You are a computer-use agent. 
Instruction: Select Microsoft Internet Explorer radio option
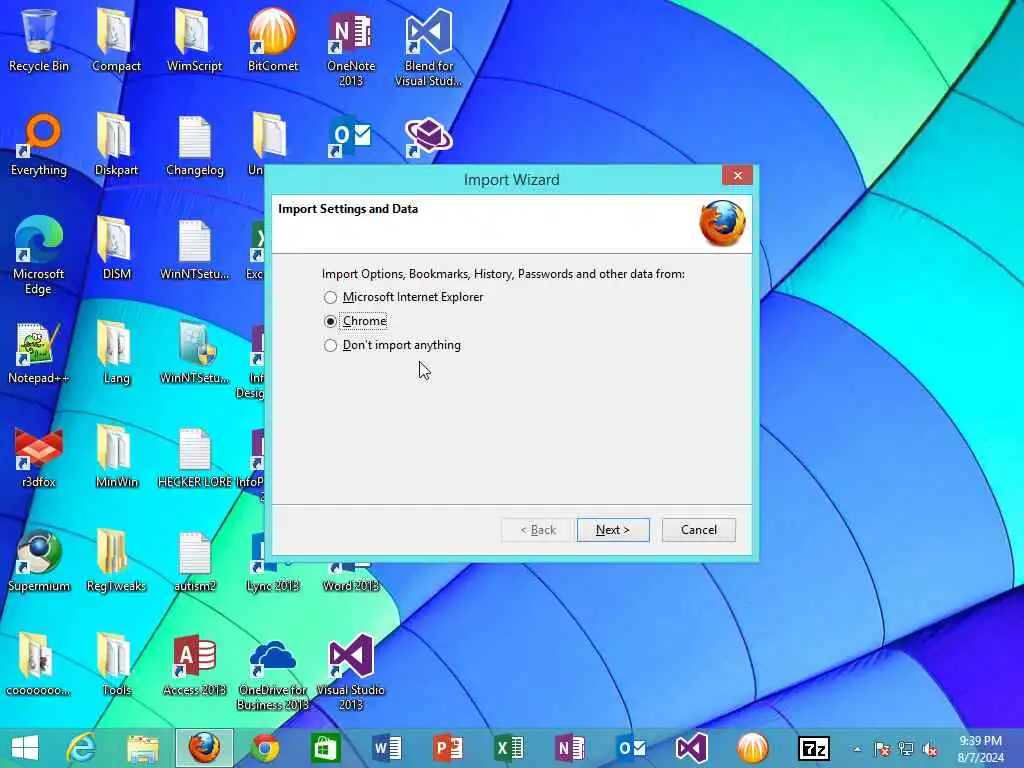330,297
